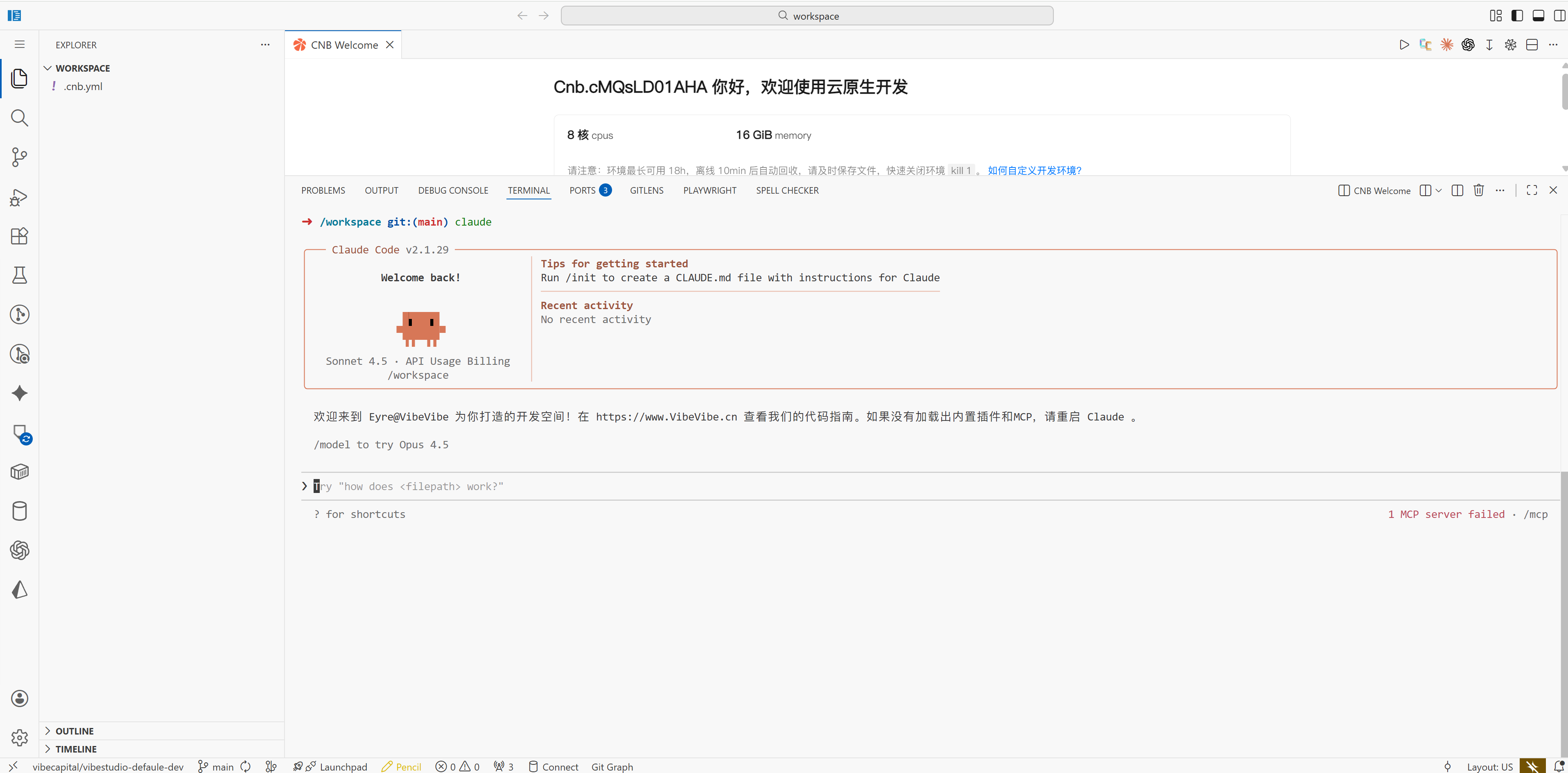The width and height of the screenshot is (1568, 773).
Task: Collapse the WORKSPACE folder in Explorer
Action: (x=47, y=68)
